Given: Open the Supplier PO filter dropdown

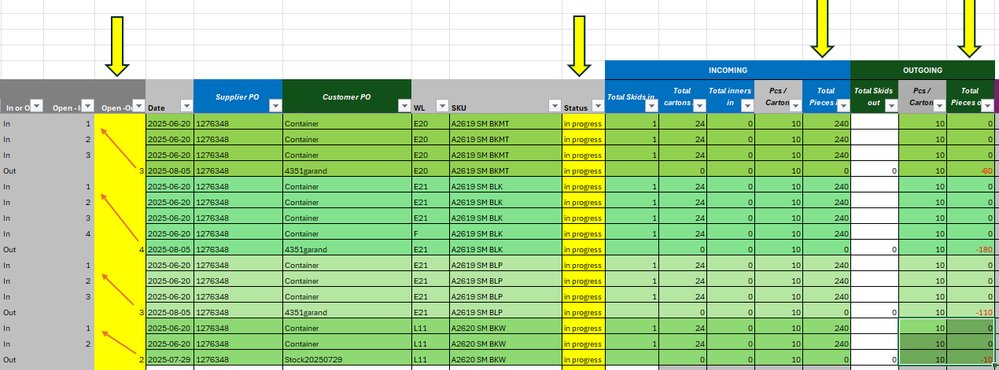Looking at the screenshot, I should coord(275,106).
